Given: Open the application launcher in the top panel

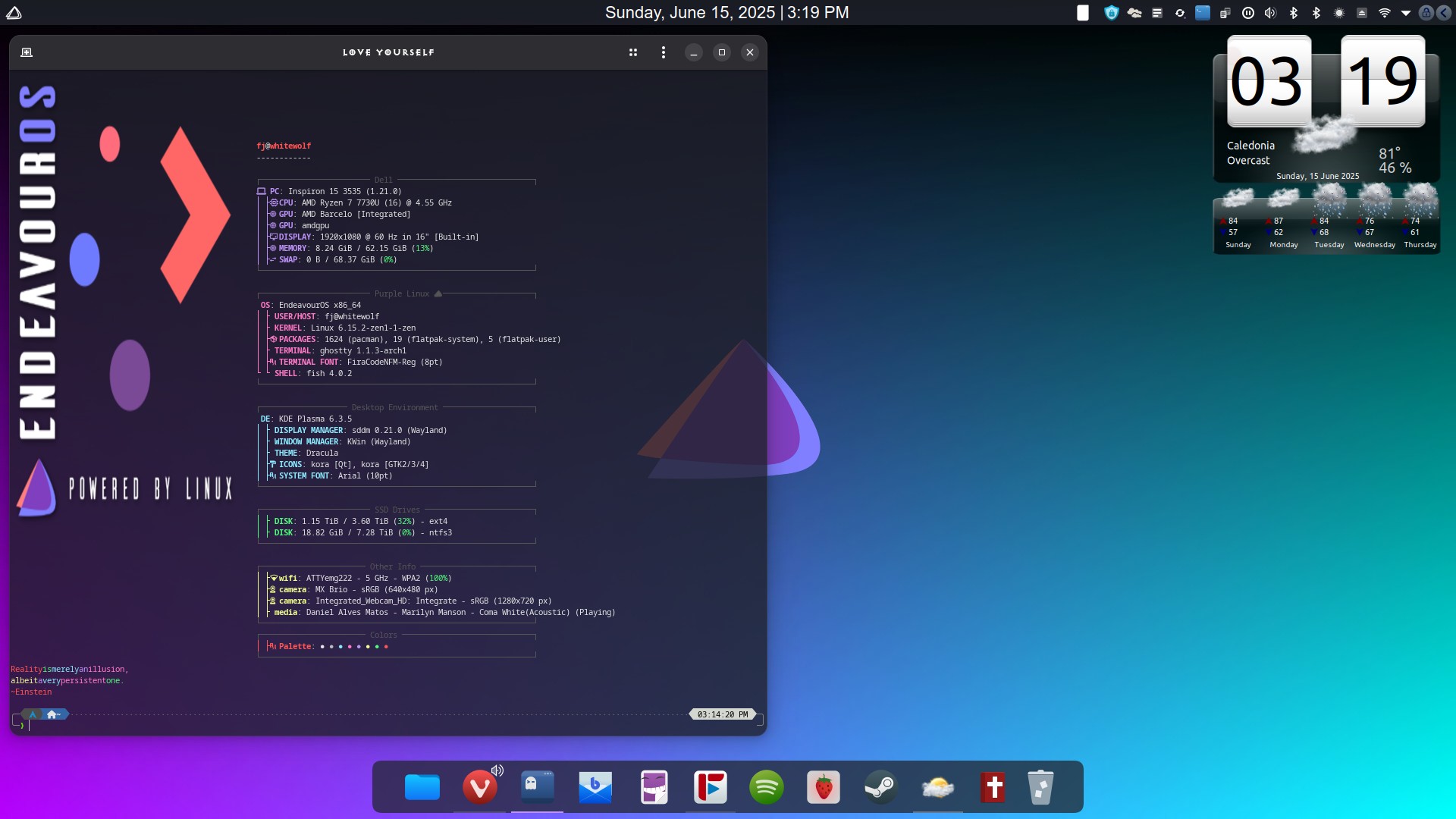Looking at the screenshot, I should point(14,12).
